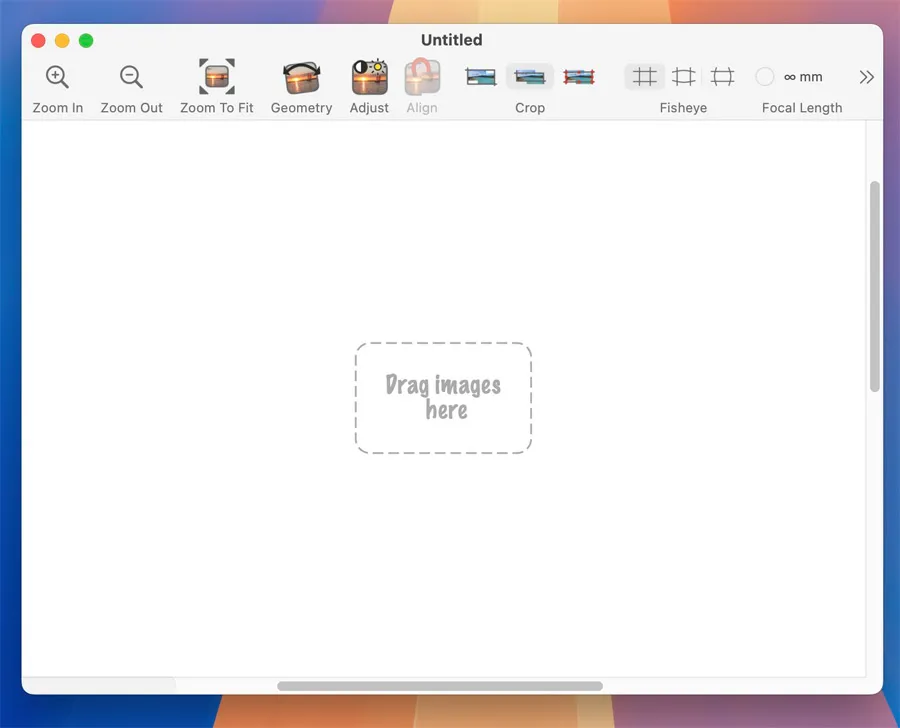Click the ∞ mm focal length field
The width and height of the screenshot is (900, 728).
point(803,77)
